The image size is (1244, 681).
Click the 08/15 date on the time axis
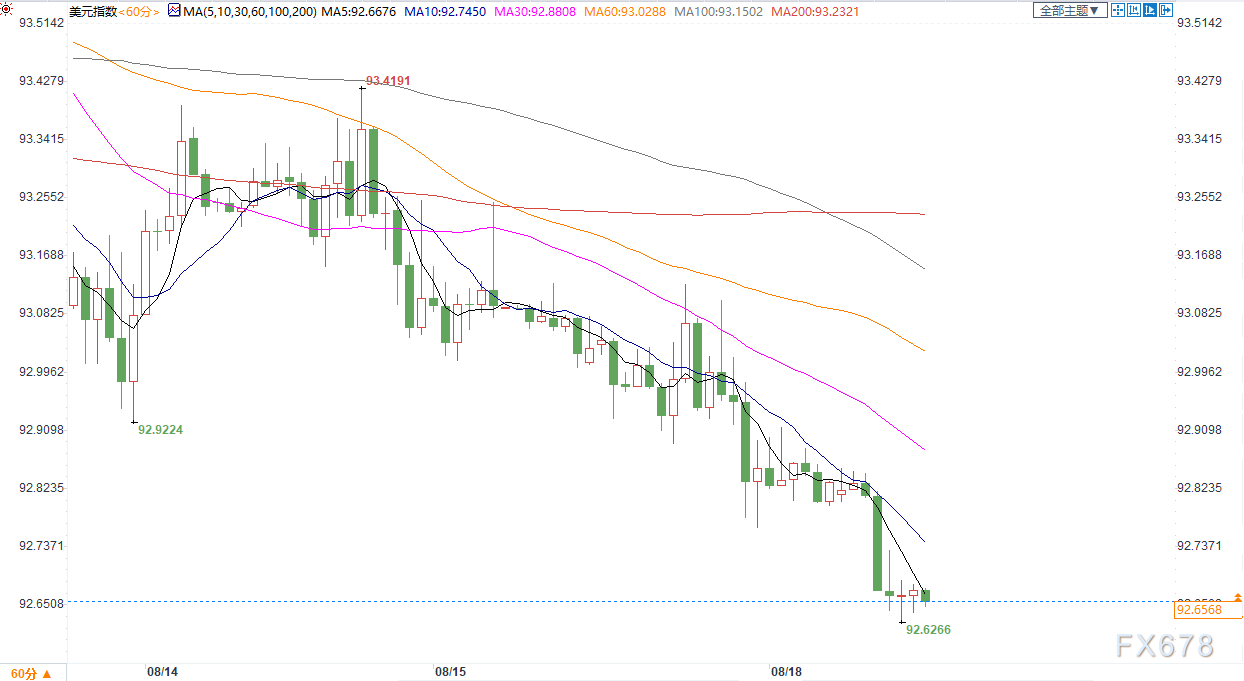[x=450, y=671]
